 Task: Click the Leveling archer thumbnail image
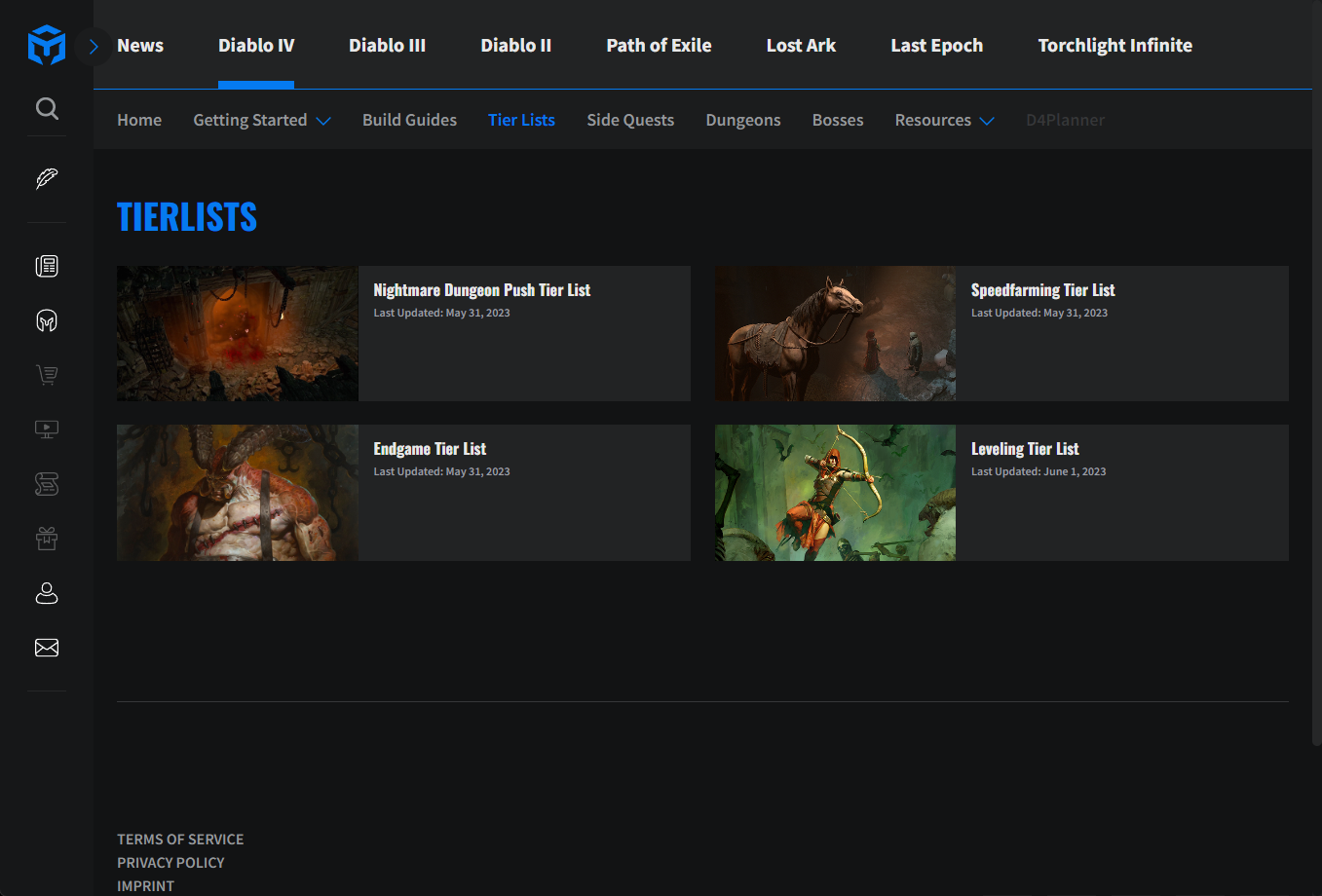point(835,493)
